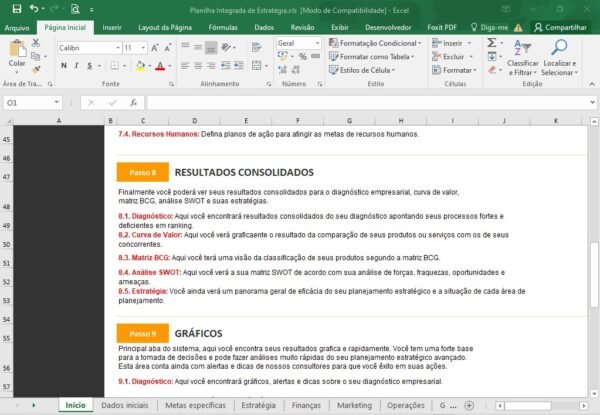The height and width of the screenshot is (415, 600).
Task: Click the vertical scrollbar thumb
Action: [x=594, y=275]
